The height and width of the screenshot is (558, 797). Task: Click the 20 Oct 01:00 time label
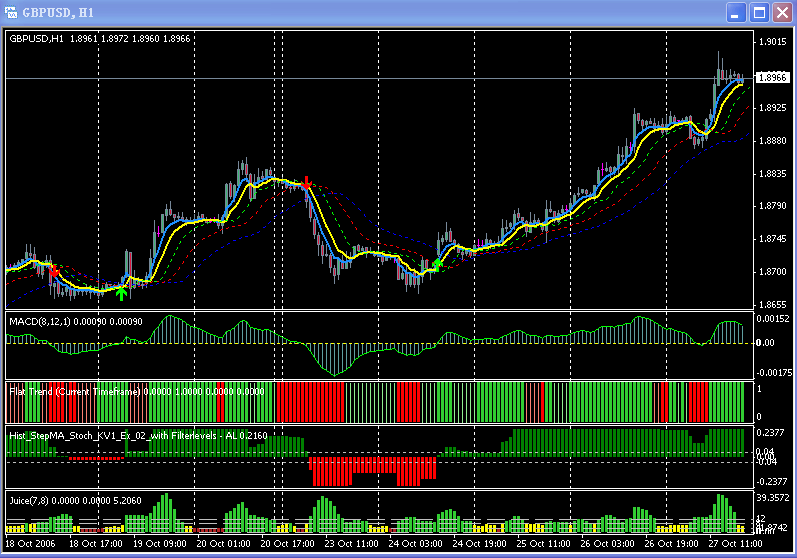click(224, 544)
